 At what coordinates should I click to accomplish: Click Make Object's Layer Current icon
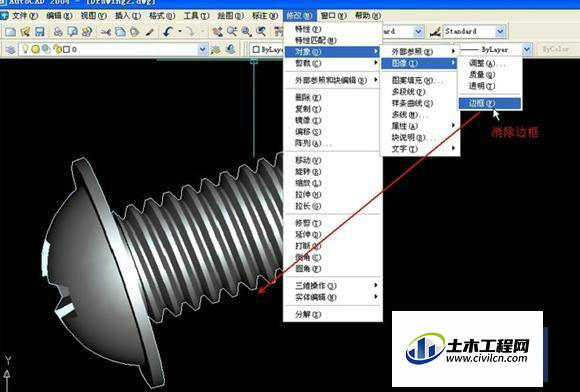tap(216, 49)
